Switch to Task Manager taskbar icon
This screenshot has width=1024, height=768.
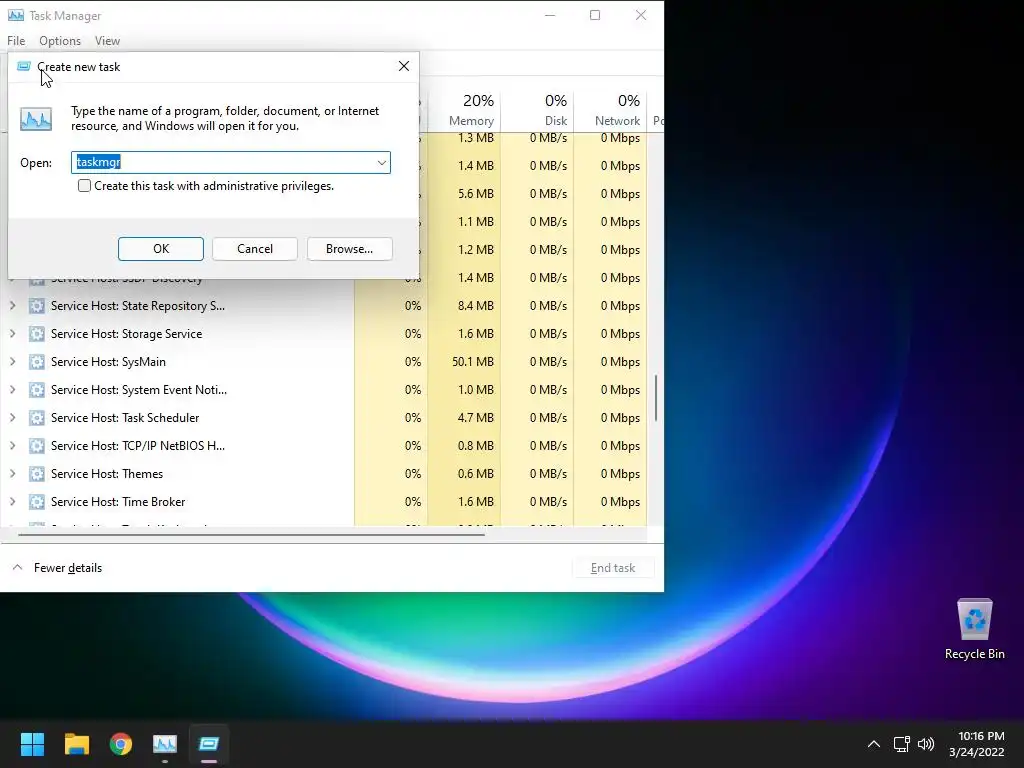point(165,744)
